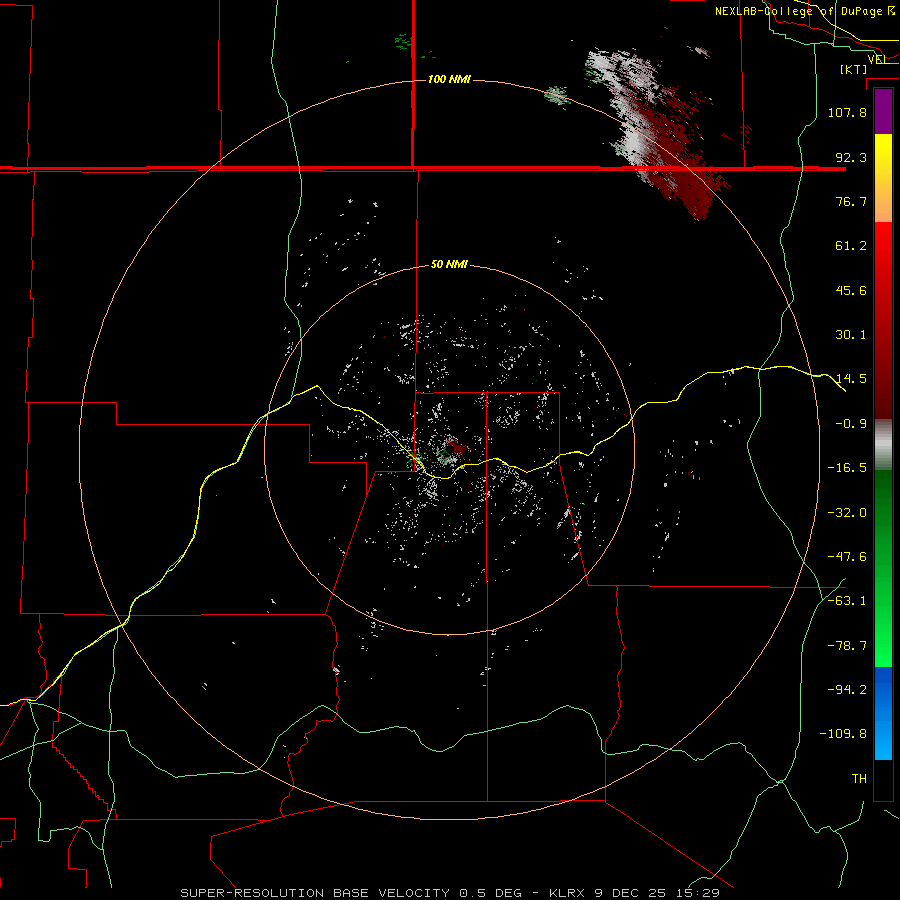Pick the yellow-orange segment of the color bar
This screenshot has width=900, height=900.
[883, 178]
